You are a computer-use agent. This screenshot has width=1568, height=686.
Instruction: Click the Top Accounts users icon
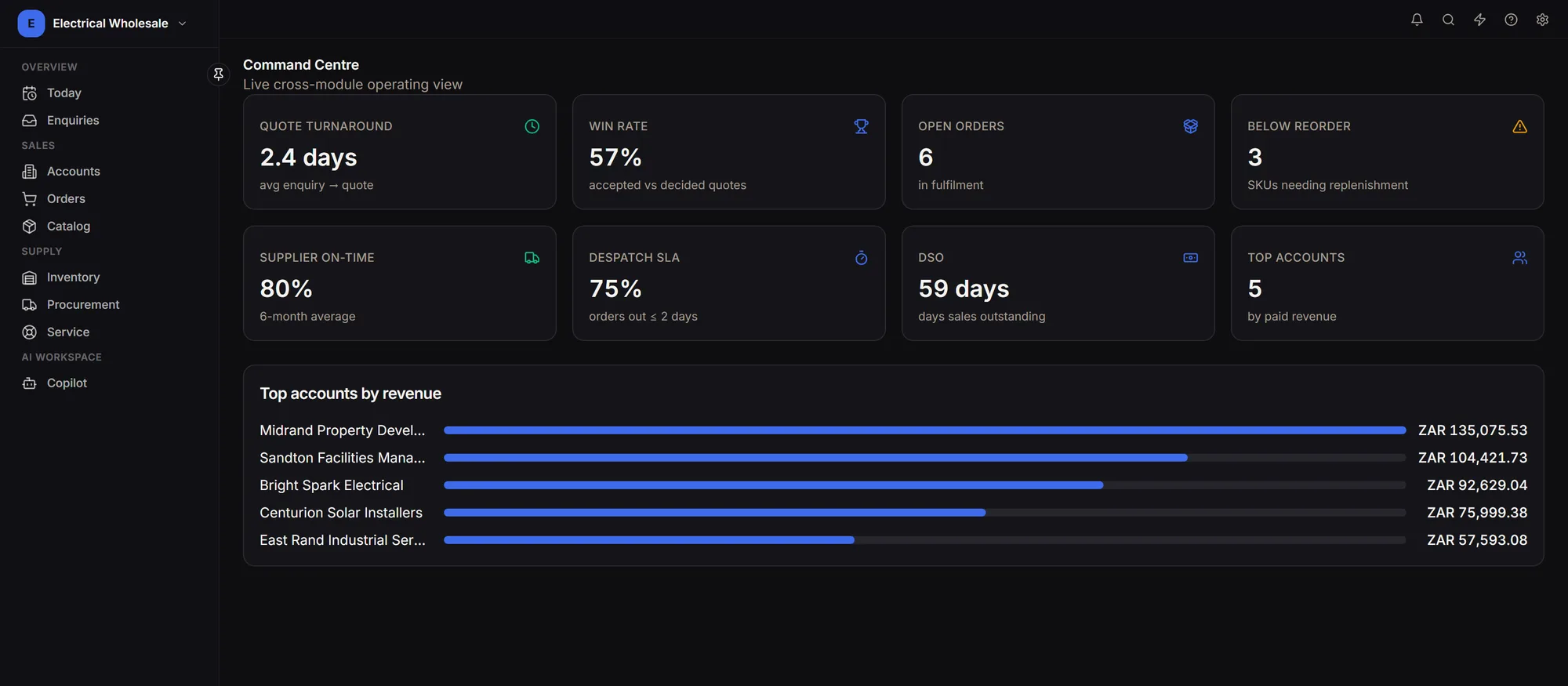coord(1519,258)
